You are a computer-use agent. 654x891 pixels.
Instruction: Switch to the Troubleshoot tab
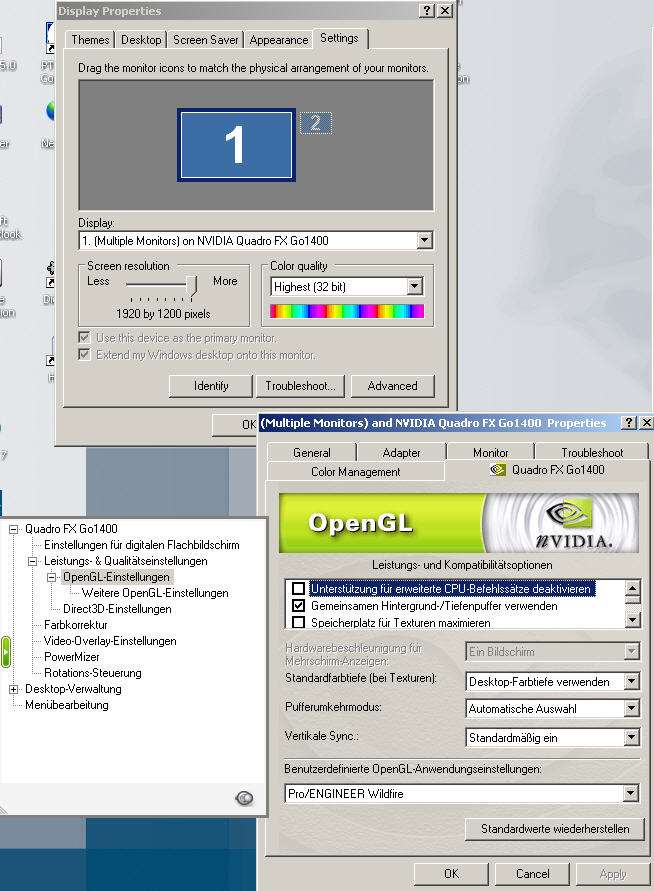coord(592,452)
